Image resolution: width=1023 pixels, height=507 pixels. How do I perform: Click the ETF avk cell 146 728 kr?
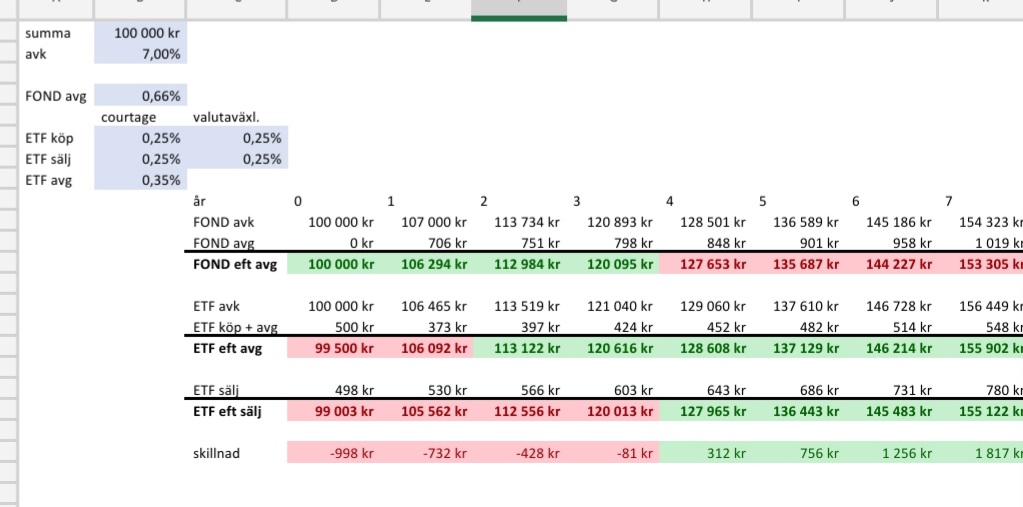tap(891, 306)
